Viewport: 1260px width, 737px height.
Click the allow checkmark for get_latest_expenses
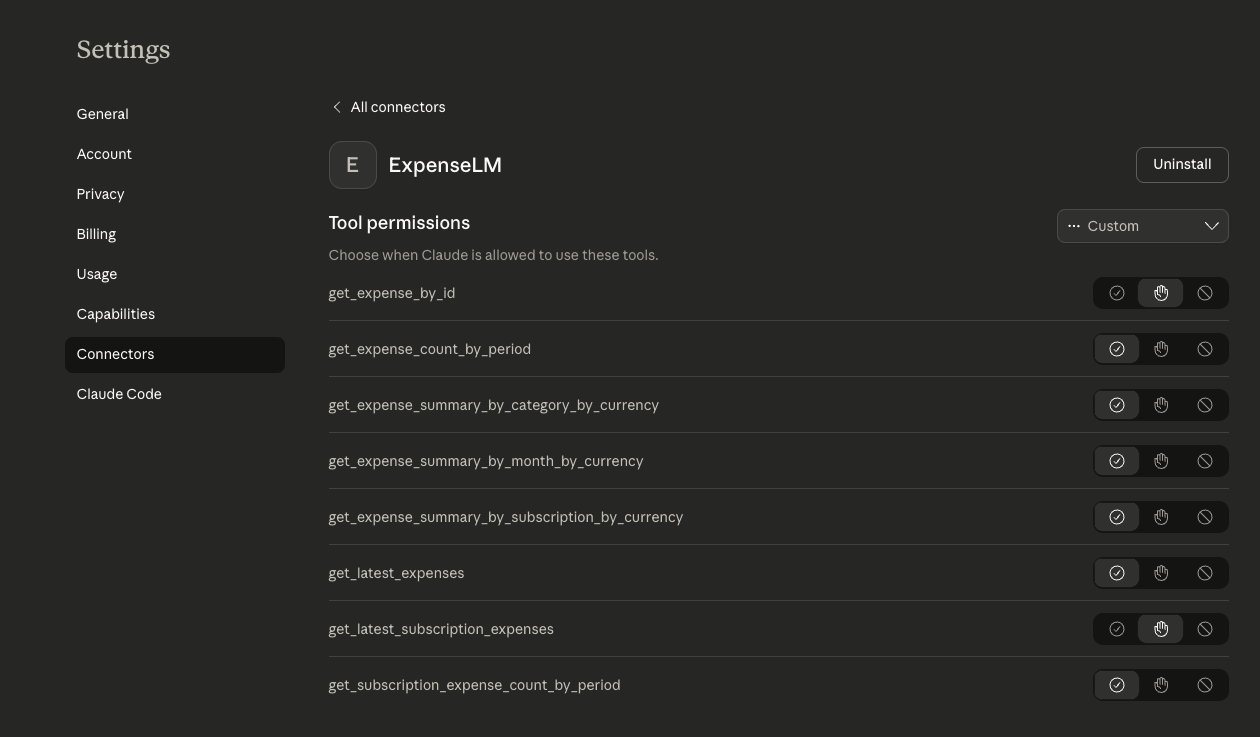[x=1117, y=573]
